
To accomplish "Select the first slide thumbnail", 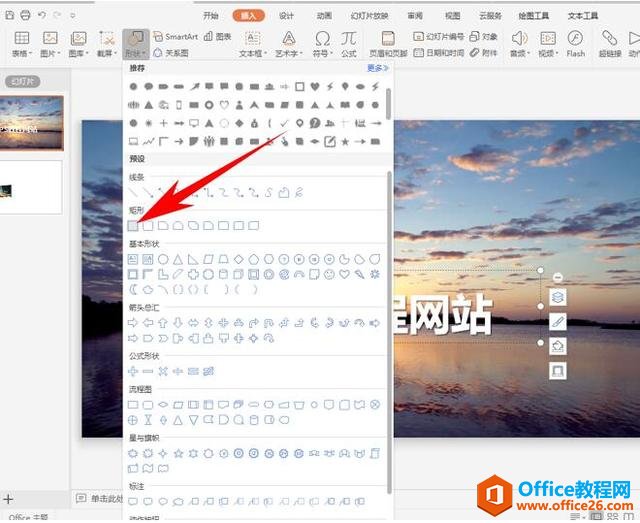I will coord(31,123).
